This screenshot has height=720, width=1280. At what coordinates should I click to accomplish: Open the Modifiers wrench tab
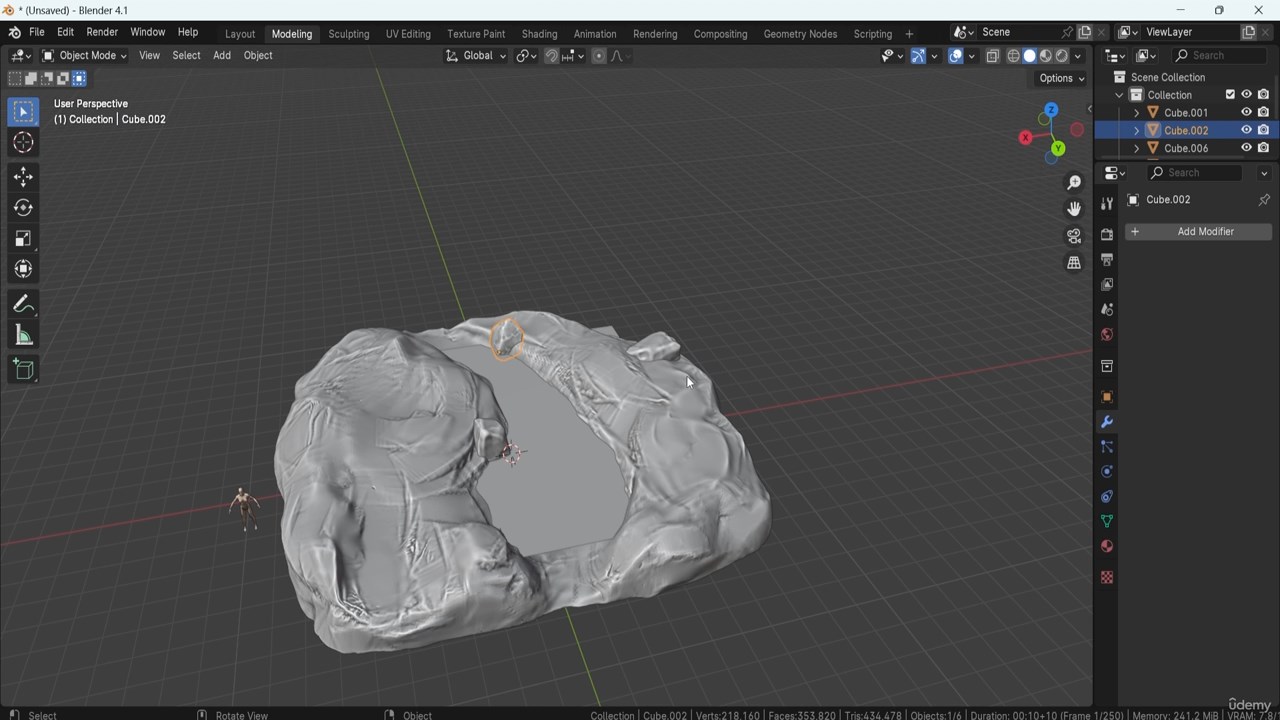pyautogui.click(x=1107, y=422)
